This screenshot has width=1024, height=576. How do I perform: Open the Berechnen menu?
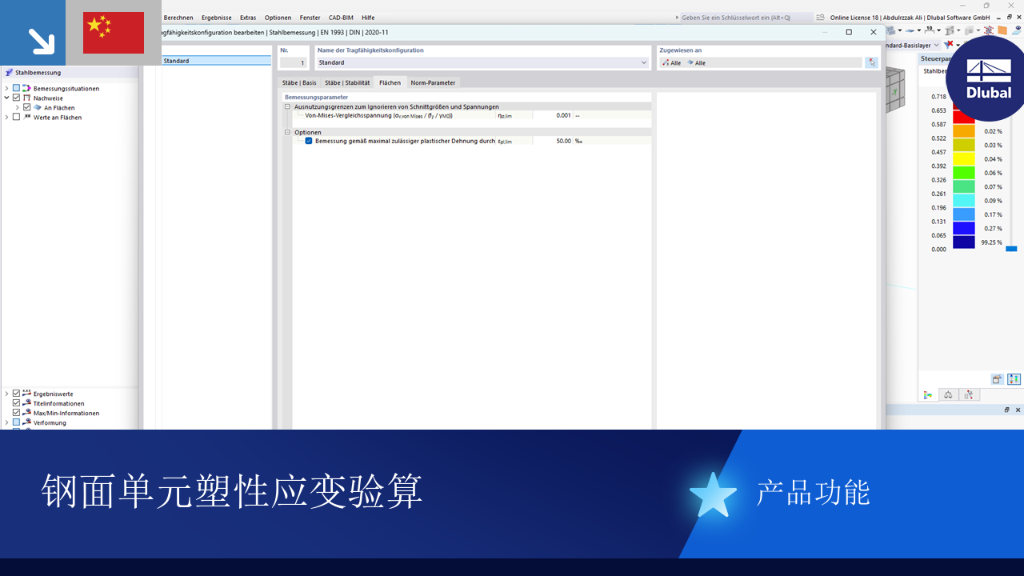[x=178, y=18]
